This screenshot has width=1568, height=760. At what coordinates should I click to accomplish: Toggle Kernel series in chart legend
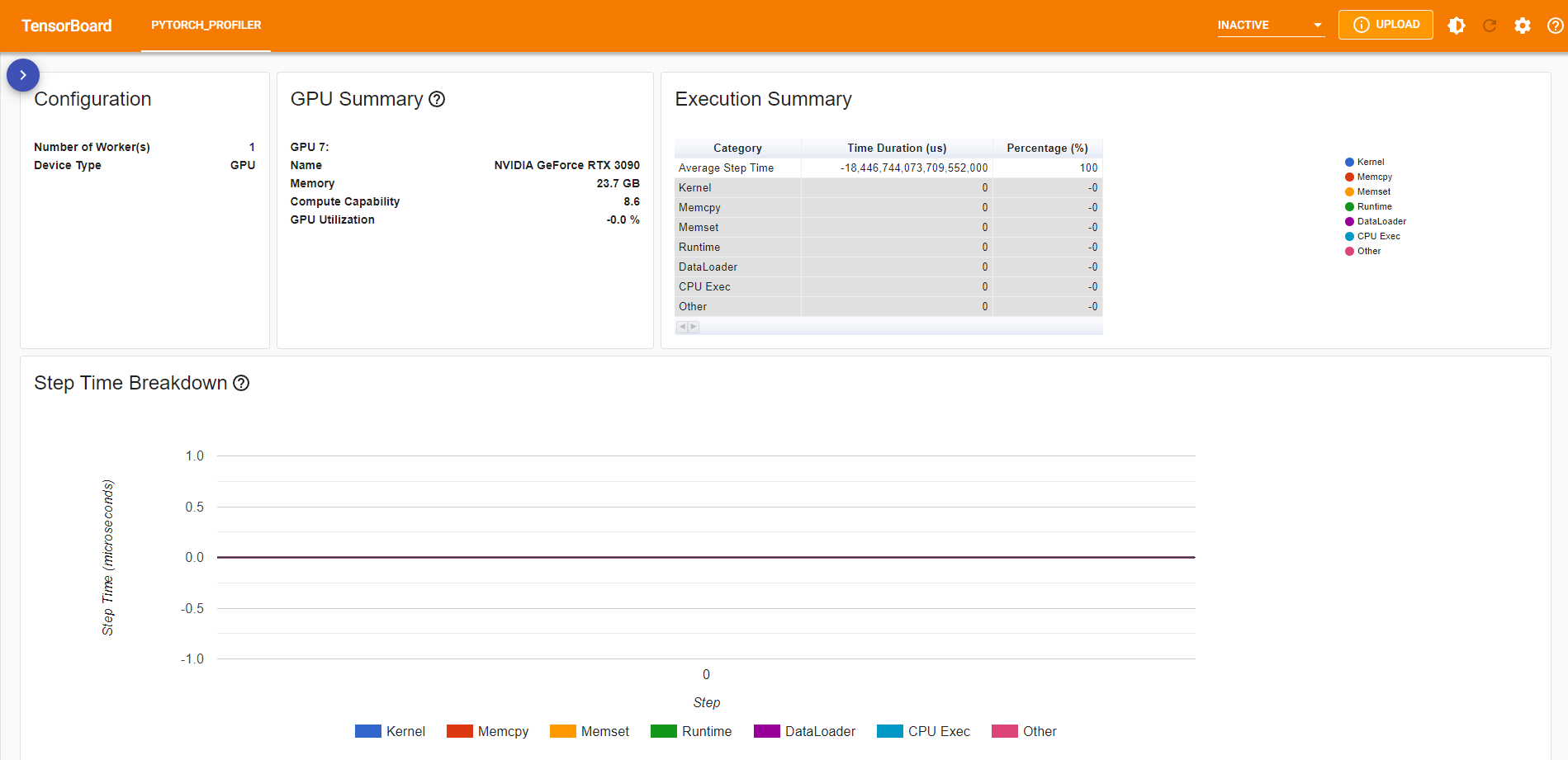391,731
